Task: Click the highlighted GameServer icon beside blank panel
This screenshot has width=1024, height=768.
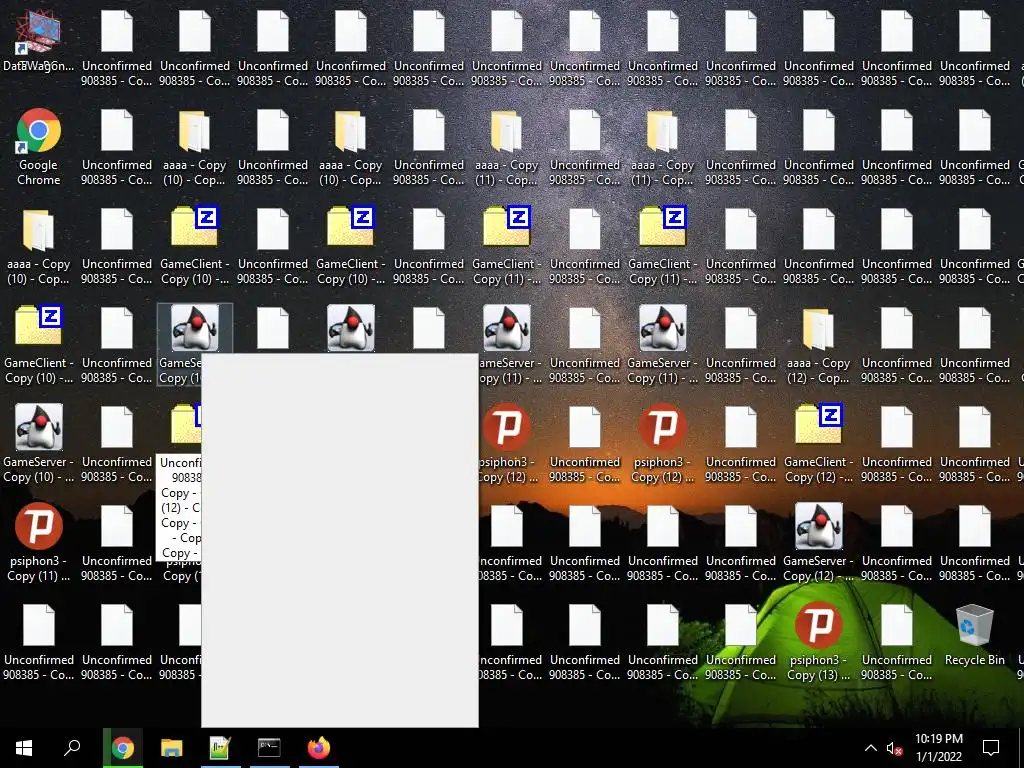Action: [195, 328]
